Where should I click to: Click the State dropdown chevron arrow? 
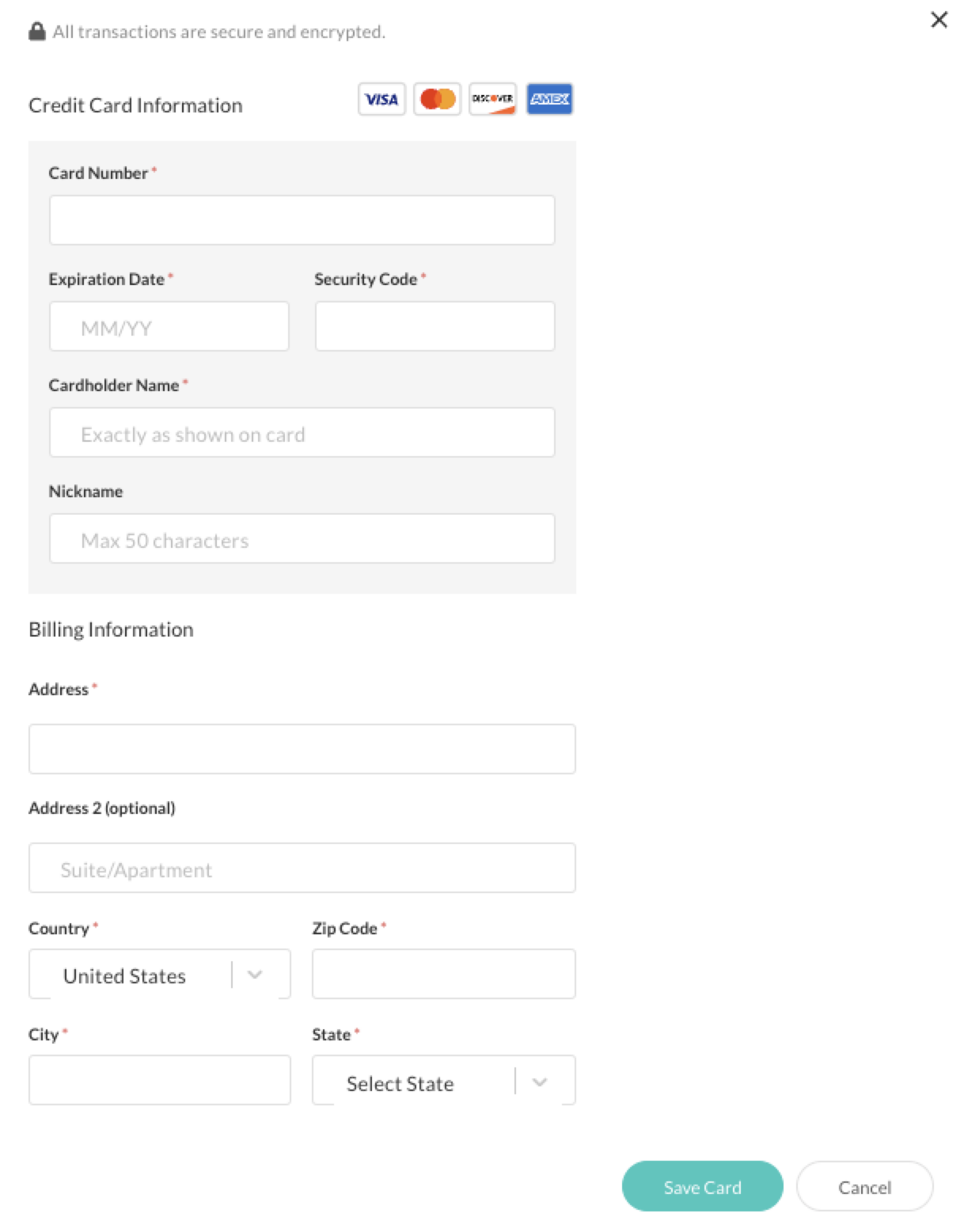(541, 1082)
